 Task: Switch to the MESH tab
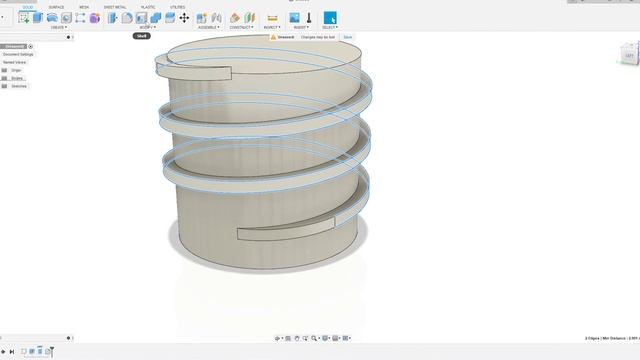84,7
